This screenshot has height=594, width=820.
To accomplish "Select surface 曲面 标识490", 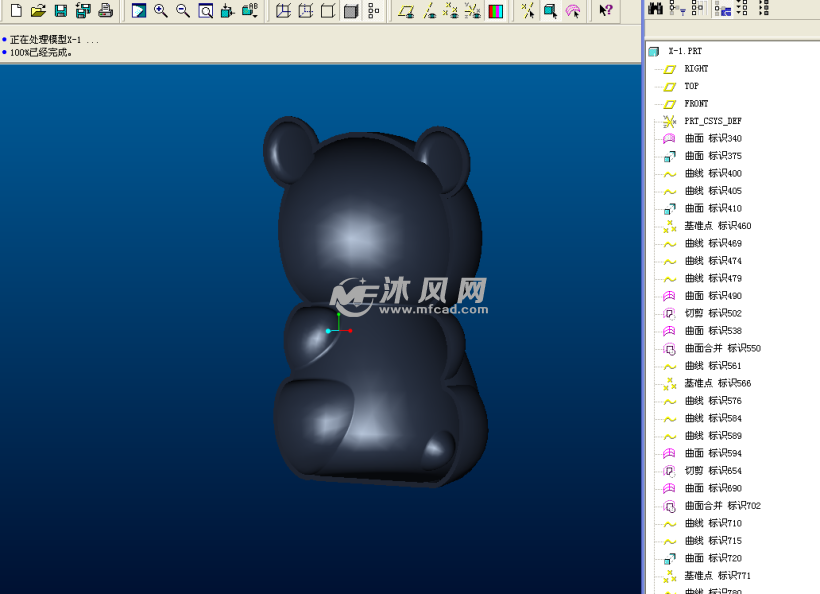I will pos(713,295).
